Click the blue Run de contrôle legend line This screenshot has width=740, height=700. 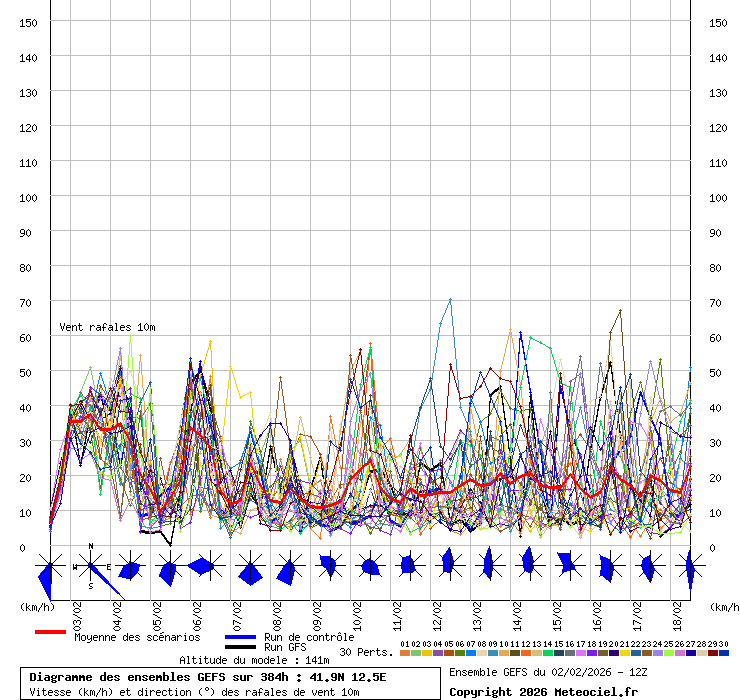(240, 637)
